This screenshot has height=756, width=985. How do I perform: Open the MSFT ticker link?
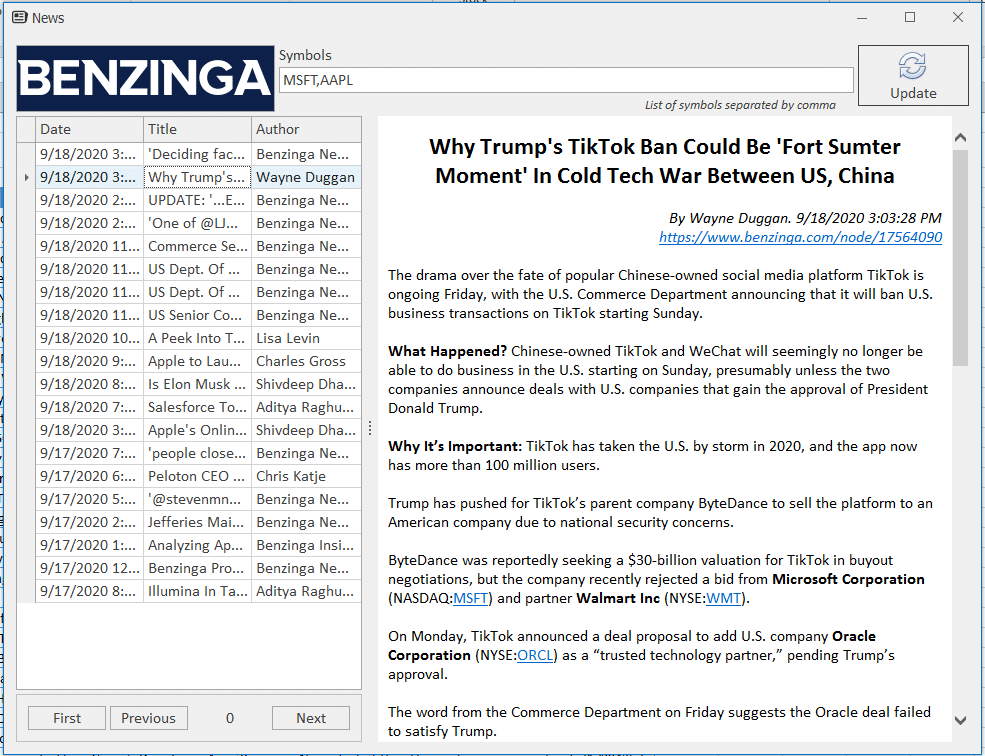click(471, 598)
